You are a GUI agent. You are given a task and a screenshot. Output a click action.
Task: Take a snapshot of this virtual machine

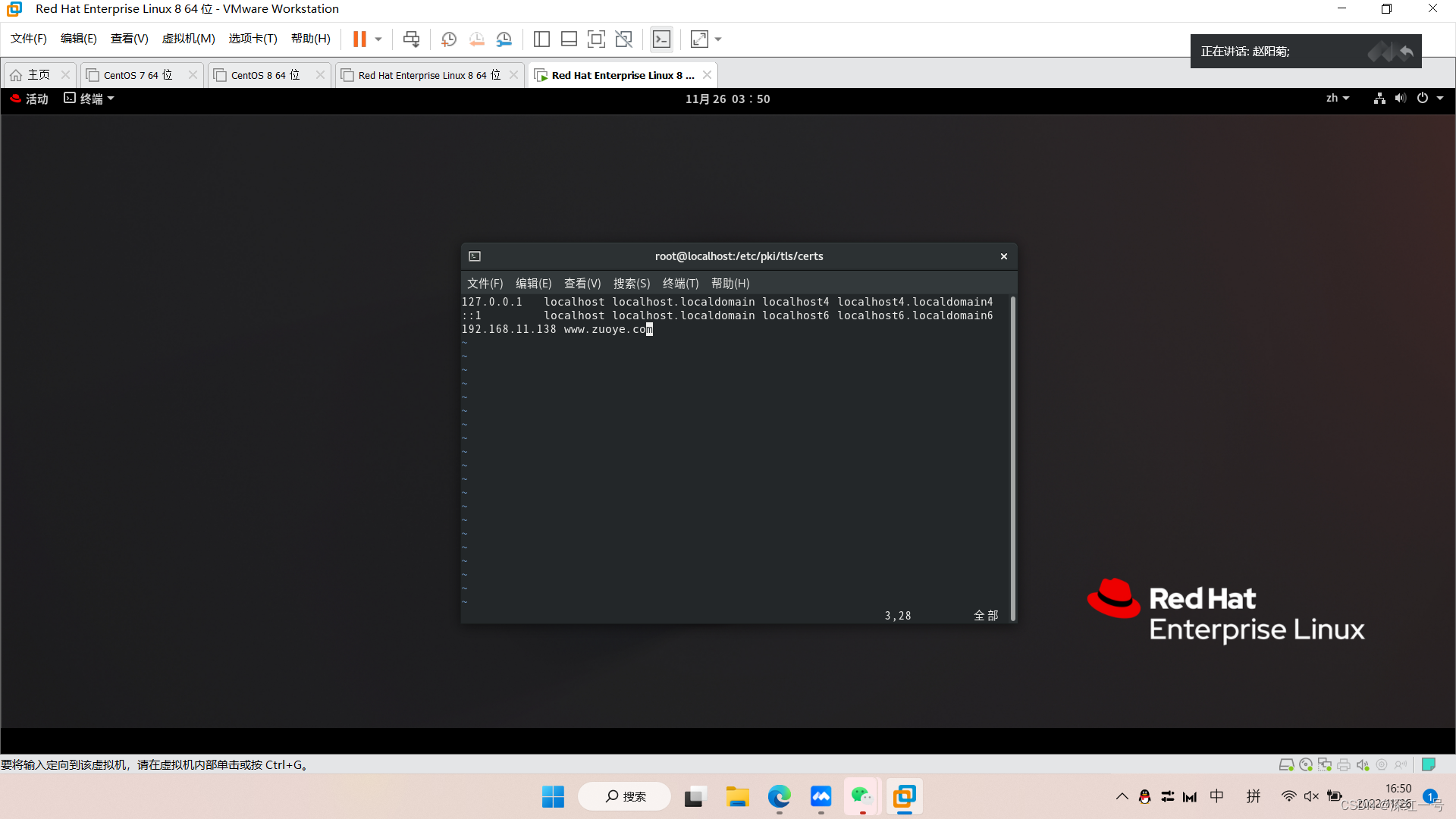point(449,39)
